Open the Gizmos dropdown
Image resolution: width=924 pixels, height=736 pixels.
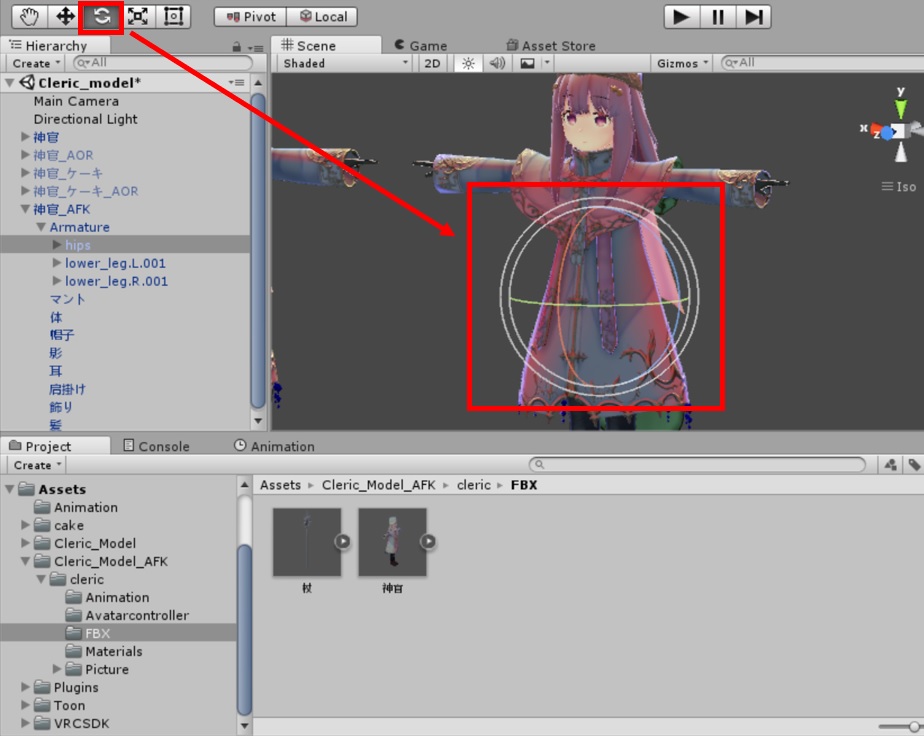pos(683,63)
